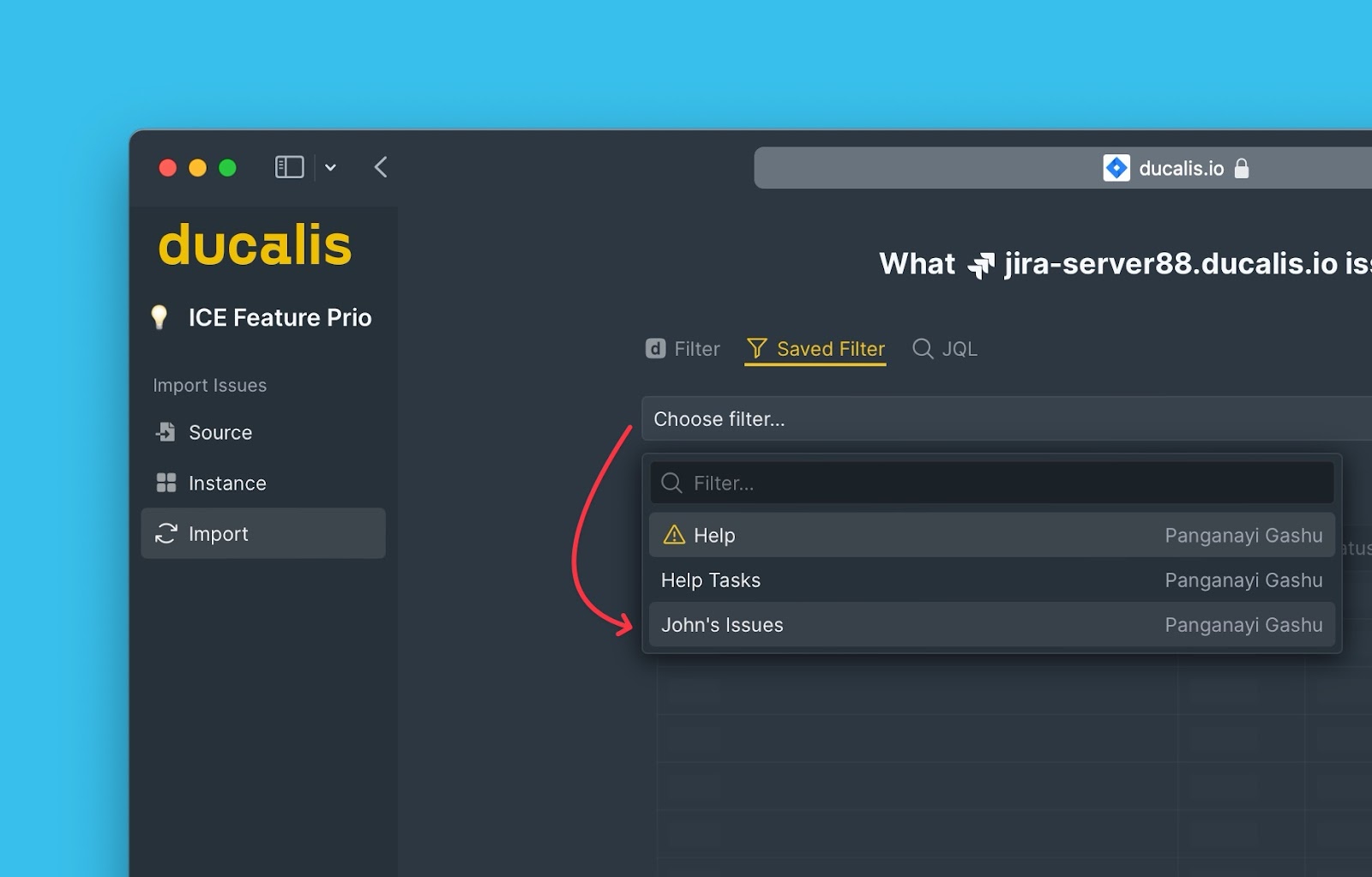Open the Instance sidebar item
1372x877 pixels.
(x=227, y=484)
